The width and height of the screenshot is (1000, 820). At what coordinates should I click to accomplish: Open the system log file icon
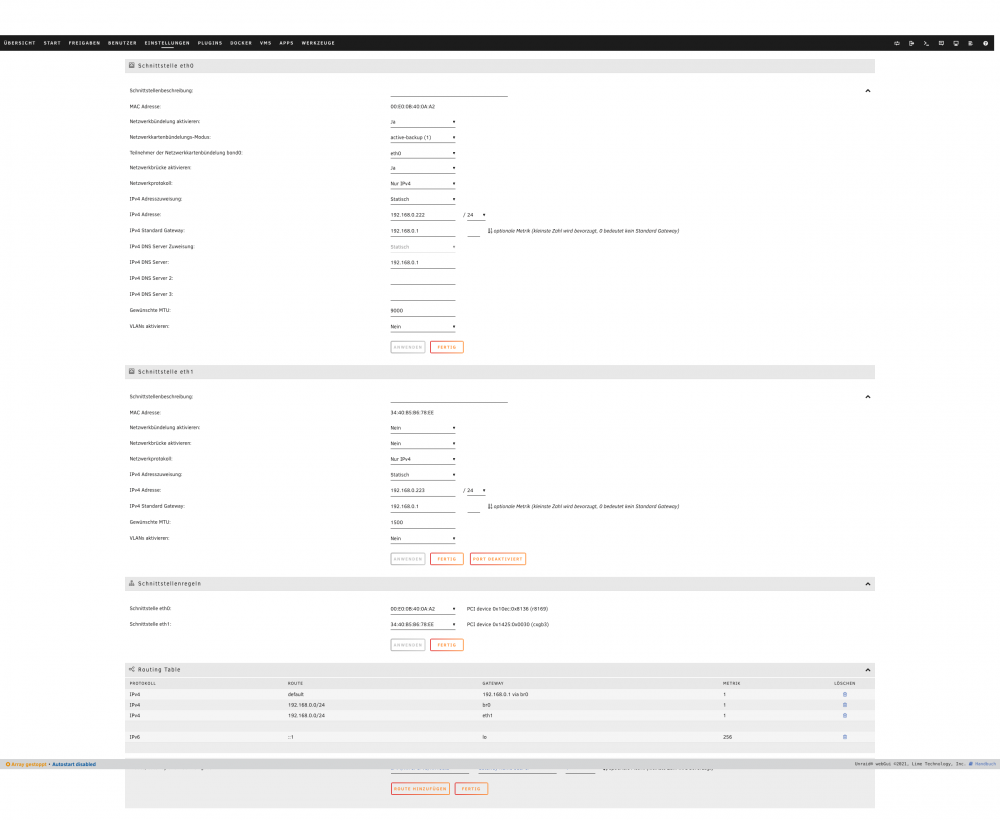[971, 43]
